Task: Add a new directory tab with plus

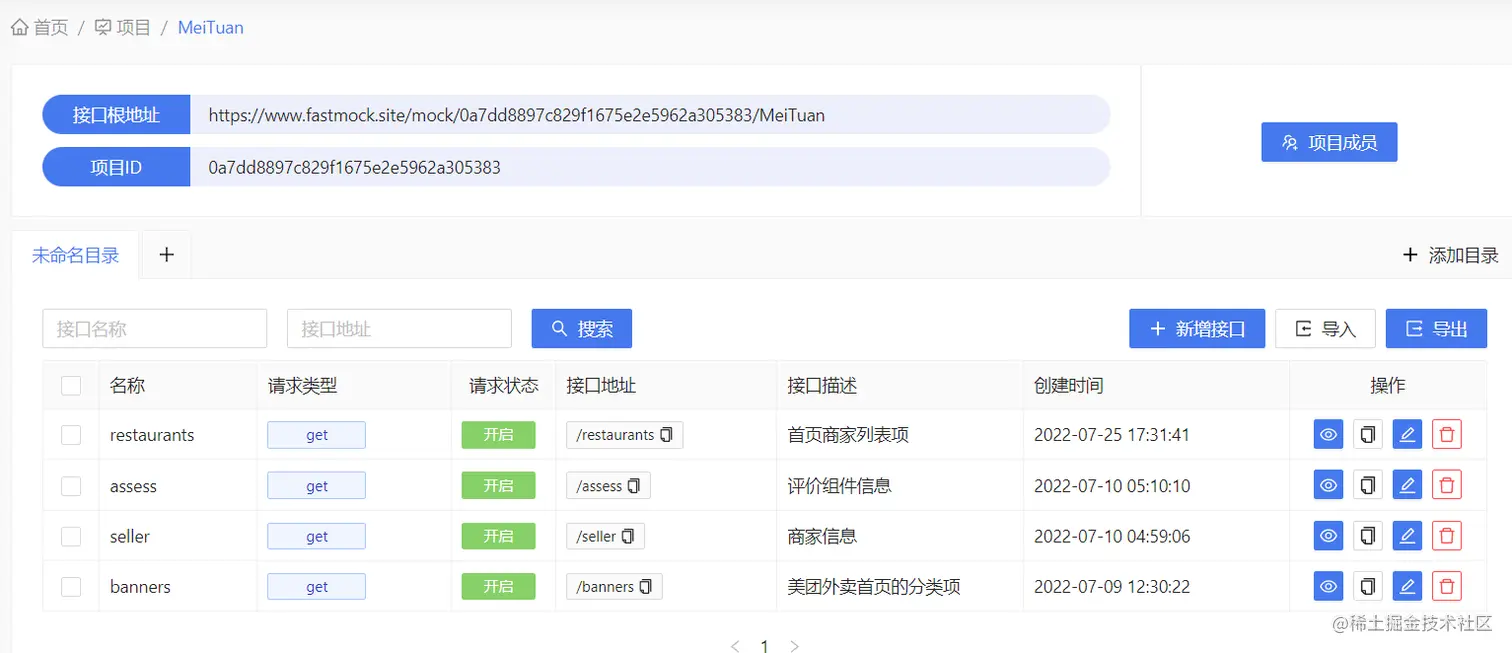Action: click(166, 255)
